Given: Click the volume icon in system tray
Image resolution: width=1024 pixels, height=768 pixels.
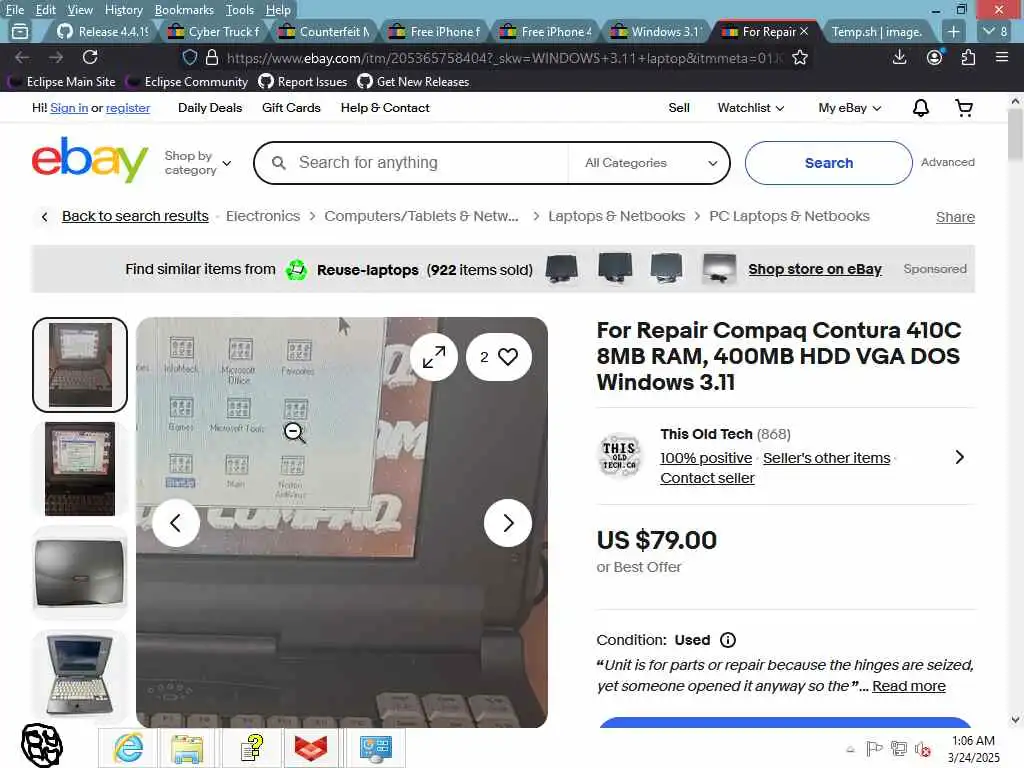Looking at the screenshot, I should coord(922,749).
